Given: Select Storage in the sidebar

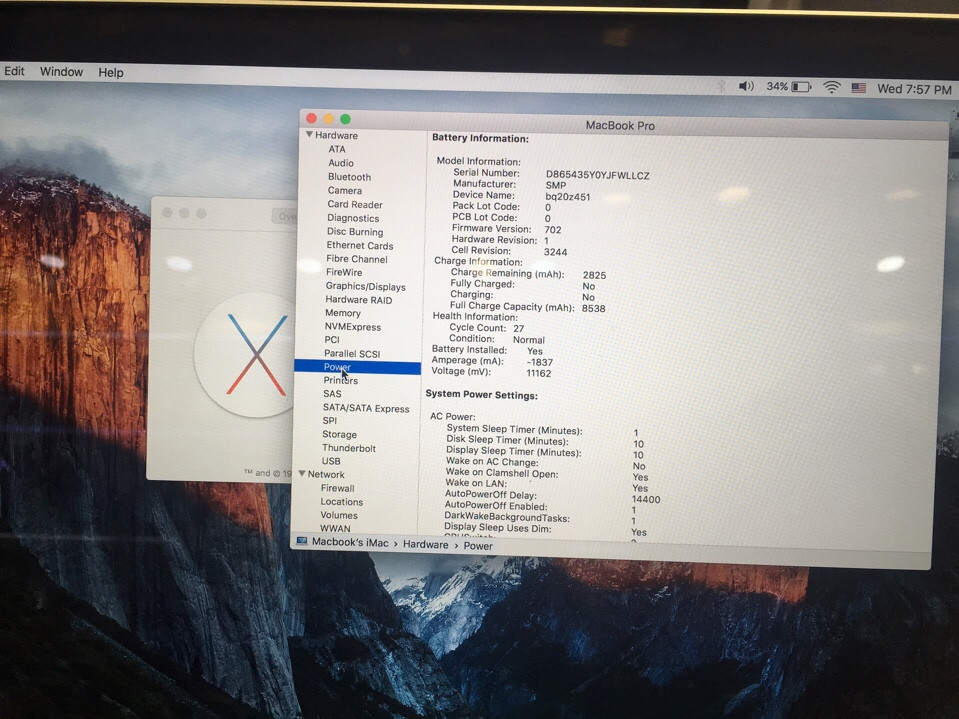Looking at the screenshot, I should 339,434.
